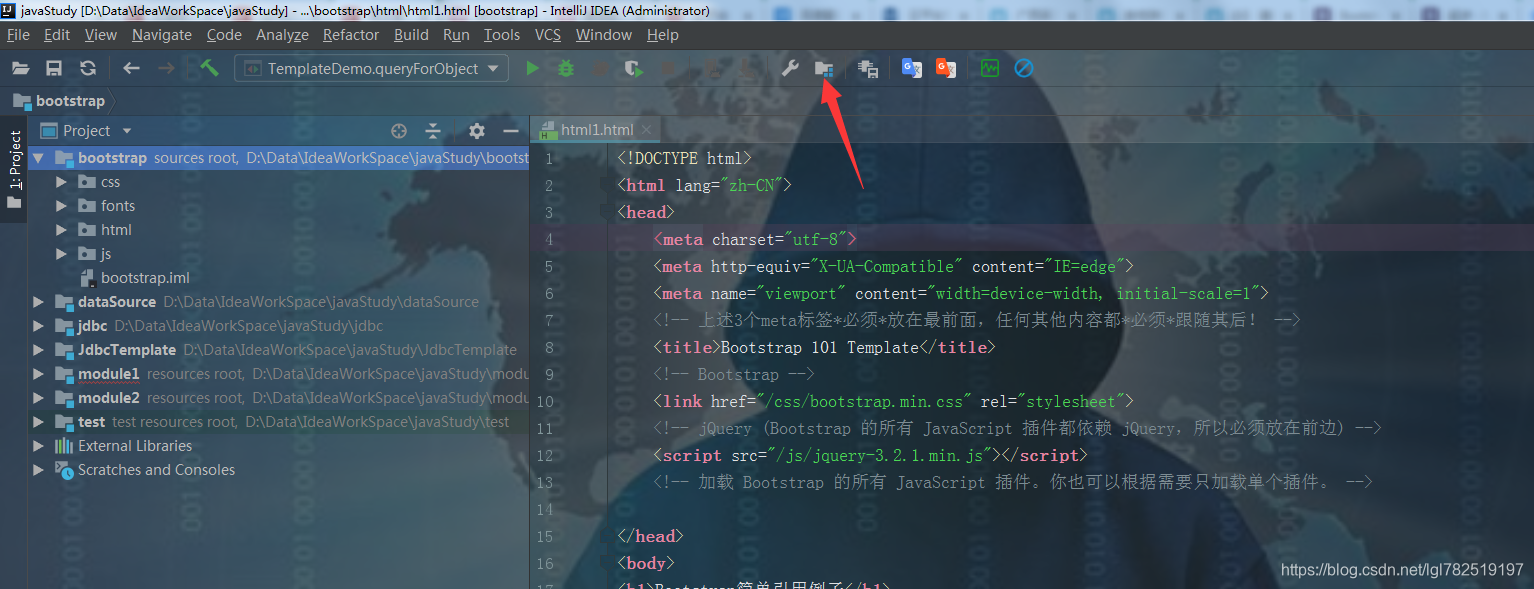Screen dimensions: 1534x589
Task: Open the File menu
Action: click(x=18, y=35)
